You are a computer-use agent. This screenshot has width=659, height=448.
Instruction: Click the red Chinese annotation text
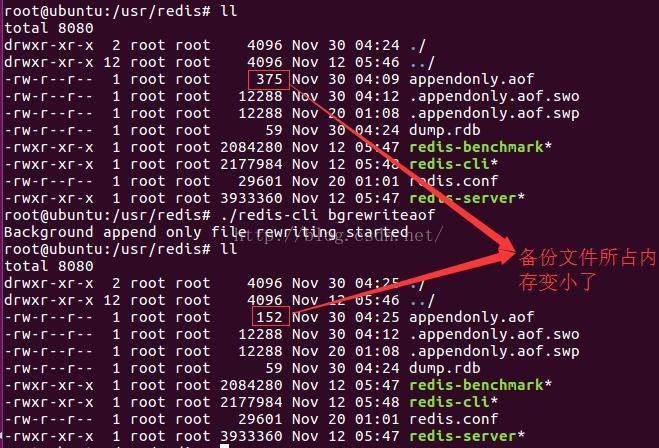587,269
